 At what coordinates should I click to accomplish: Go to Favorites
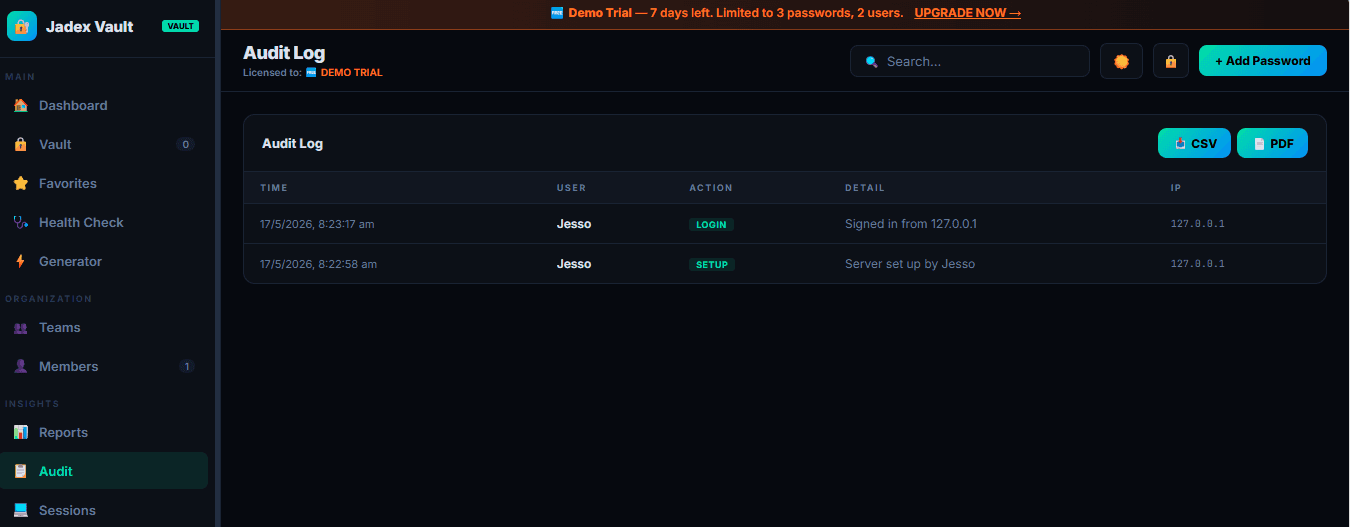point(106,183)
